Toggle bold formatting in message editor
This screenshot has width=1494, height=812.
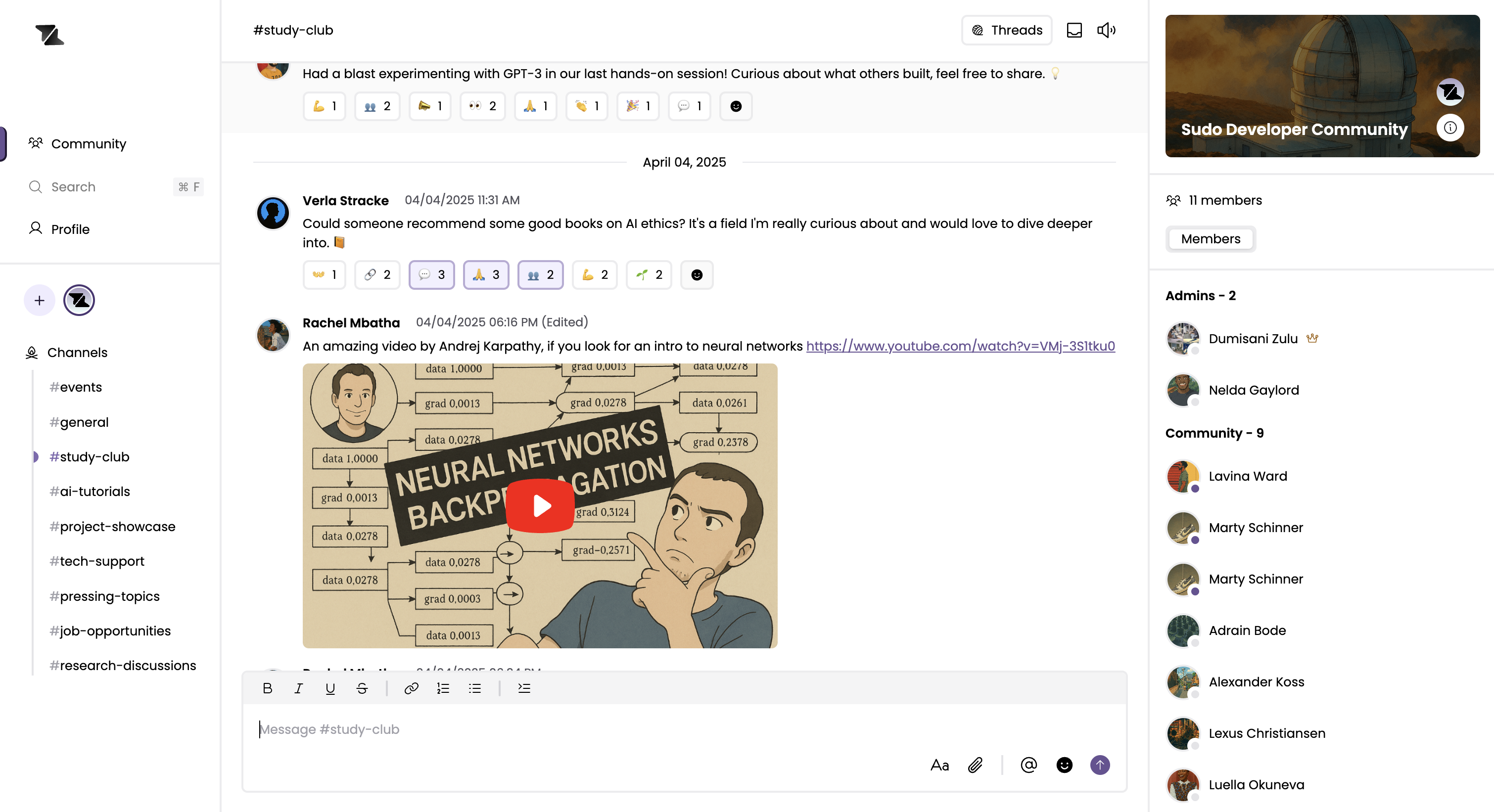(x=267, y=688)
